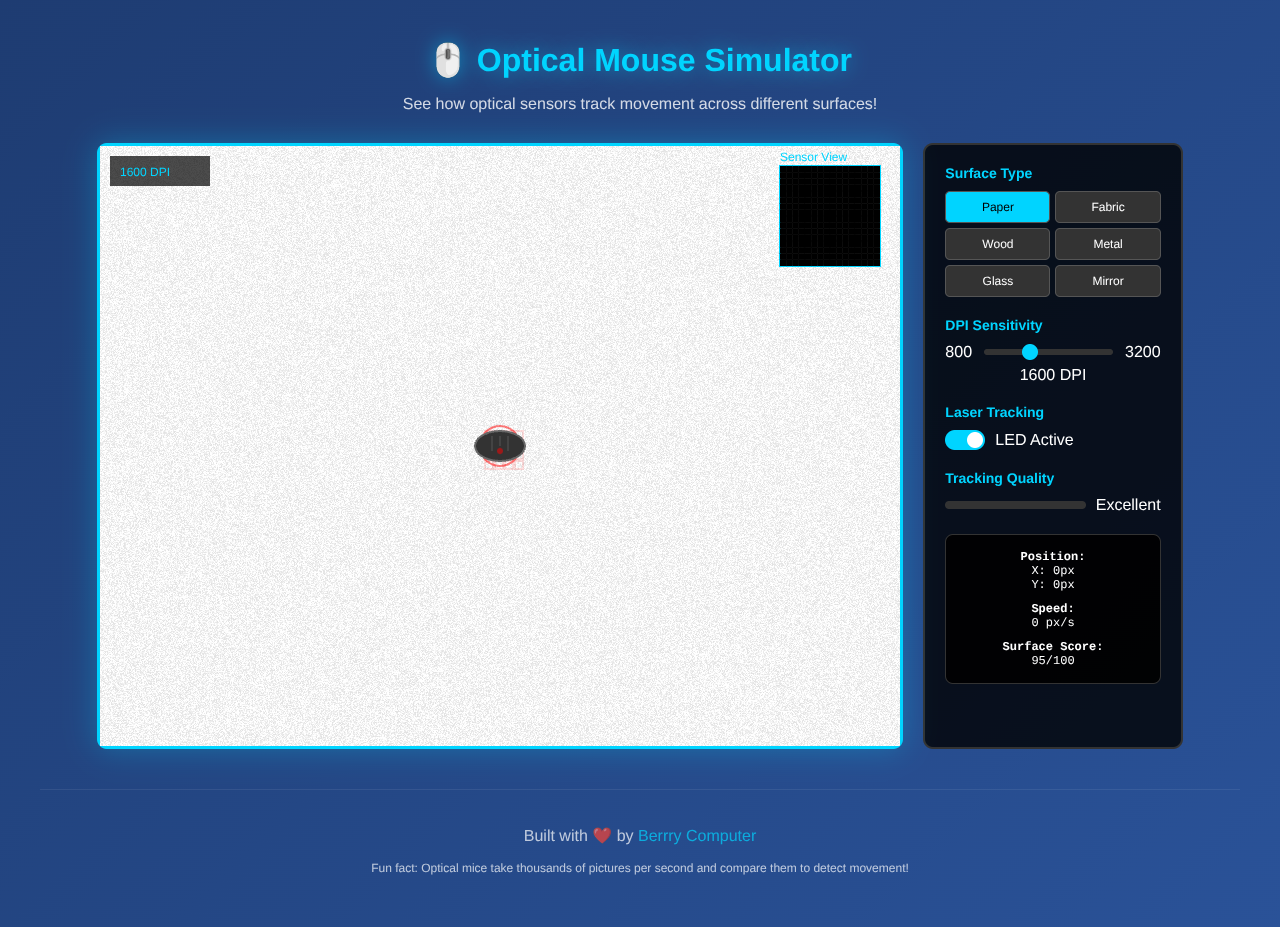1280x927 pixels.
Task: Switch surface to Wood
Action: (x=996, y=243)
